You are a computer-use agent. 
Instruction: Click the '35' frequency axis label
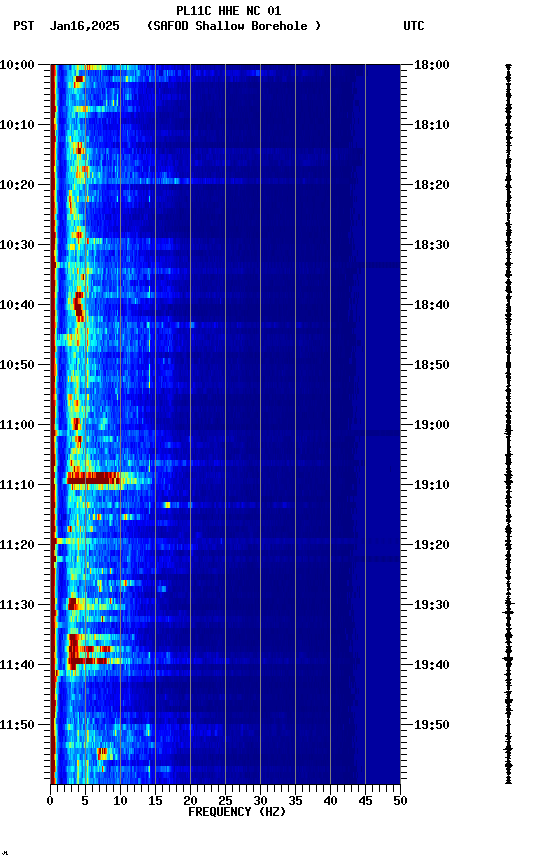(x=295, y=801)
